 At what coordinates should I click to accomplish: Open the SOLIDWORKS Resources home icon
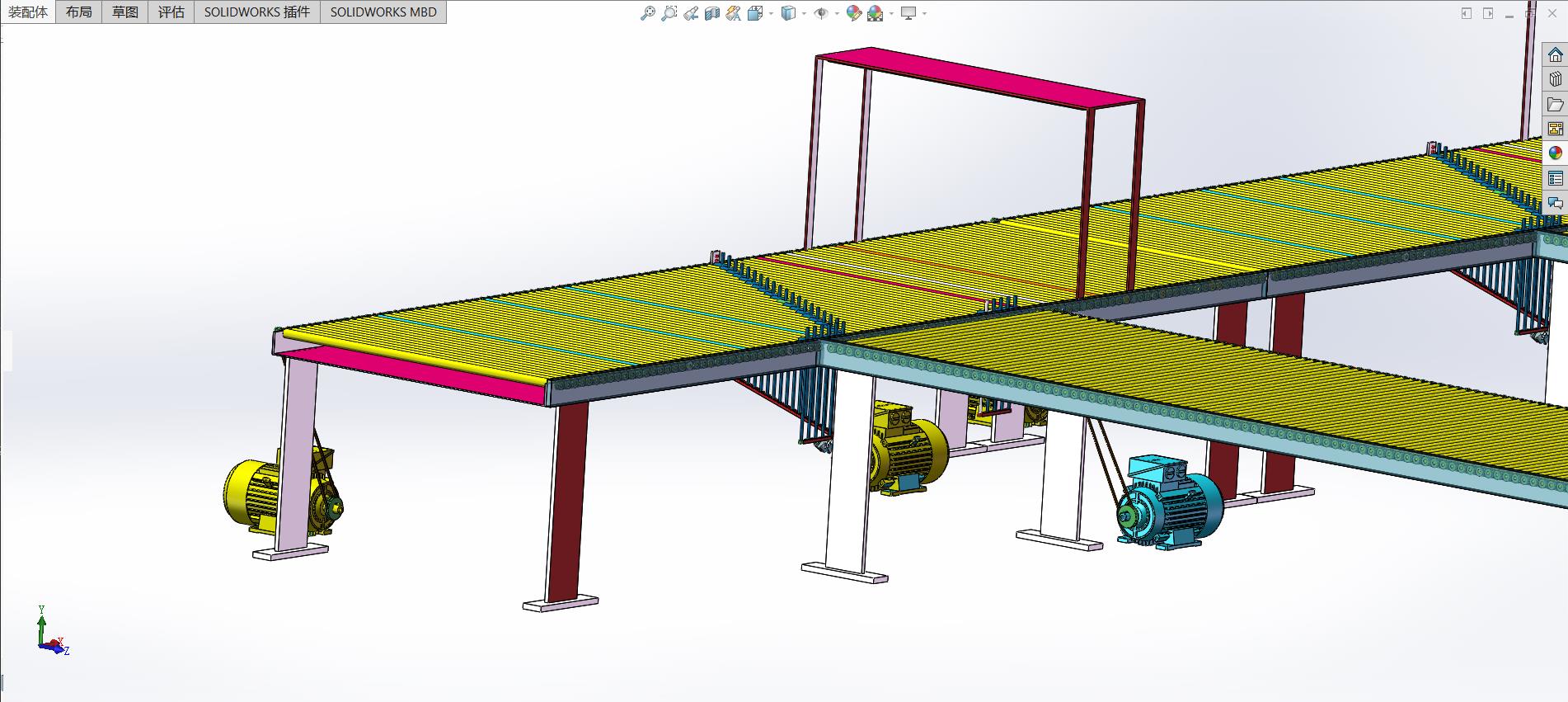tap(1555, 55)
